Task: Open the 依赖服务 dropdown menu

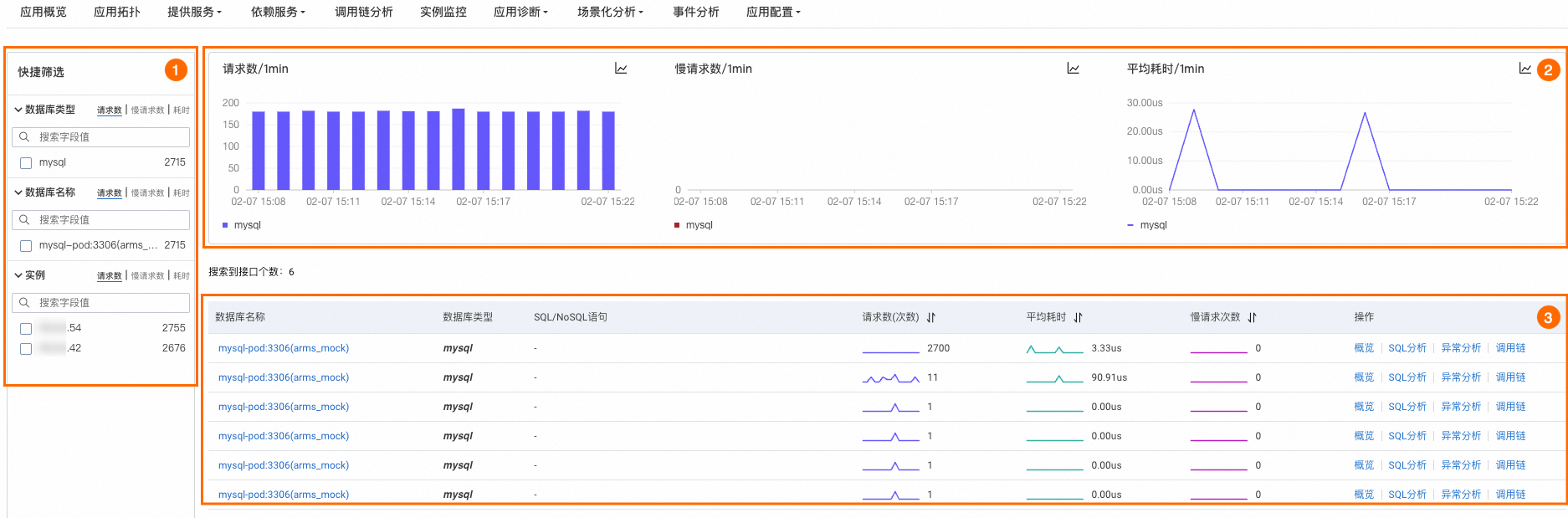Action: [278, 12]
